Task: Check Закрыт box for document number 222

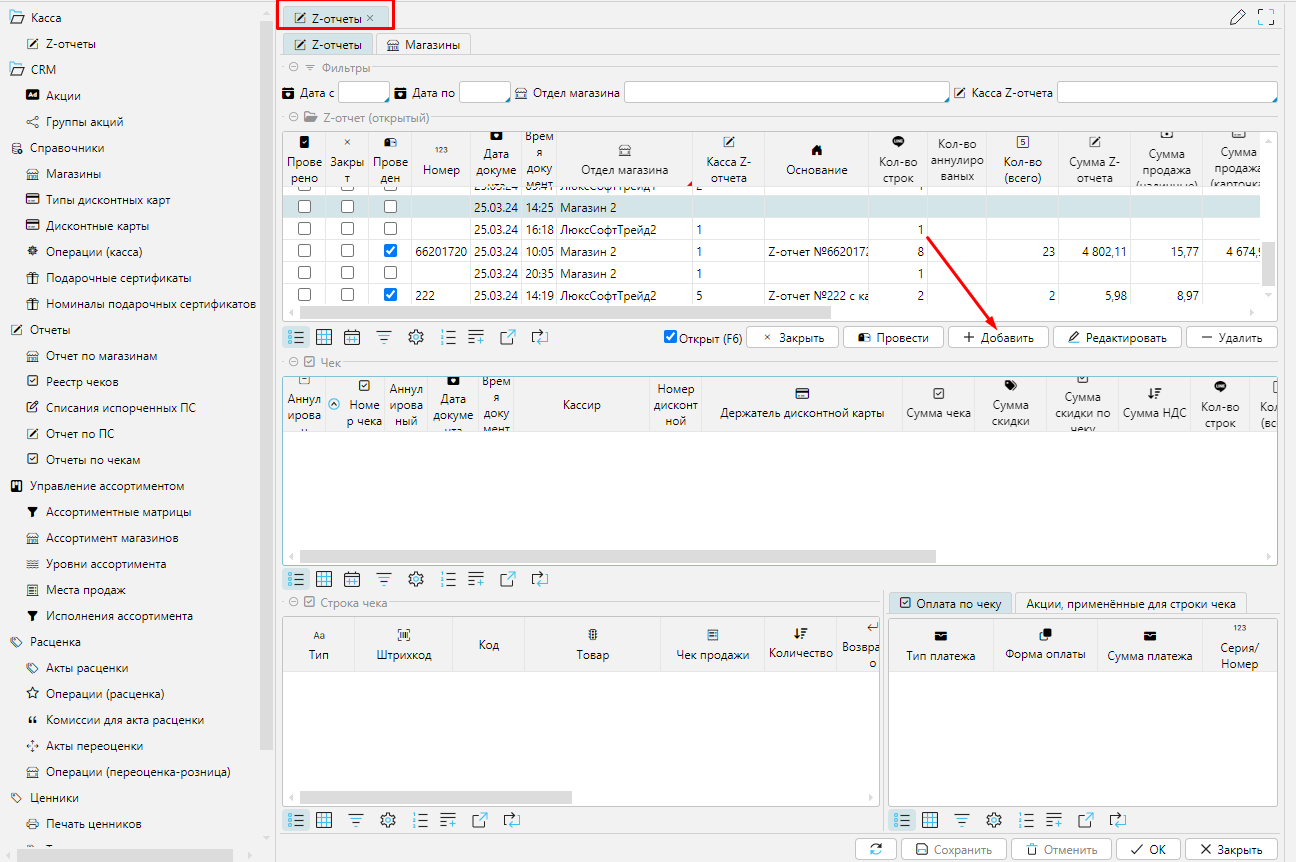Action: 347,294
